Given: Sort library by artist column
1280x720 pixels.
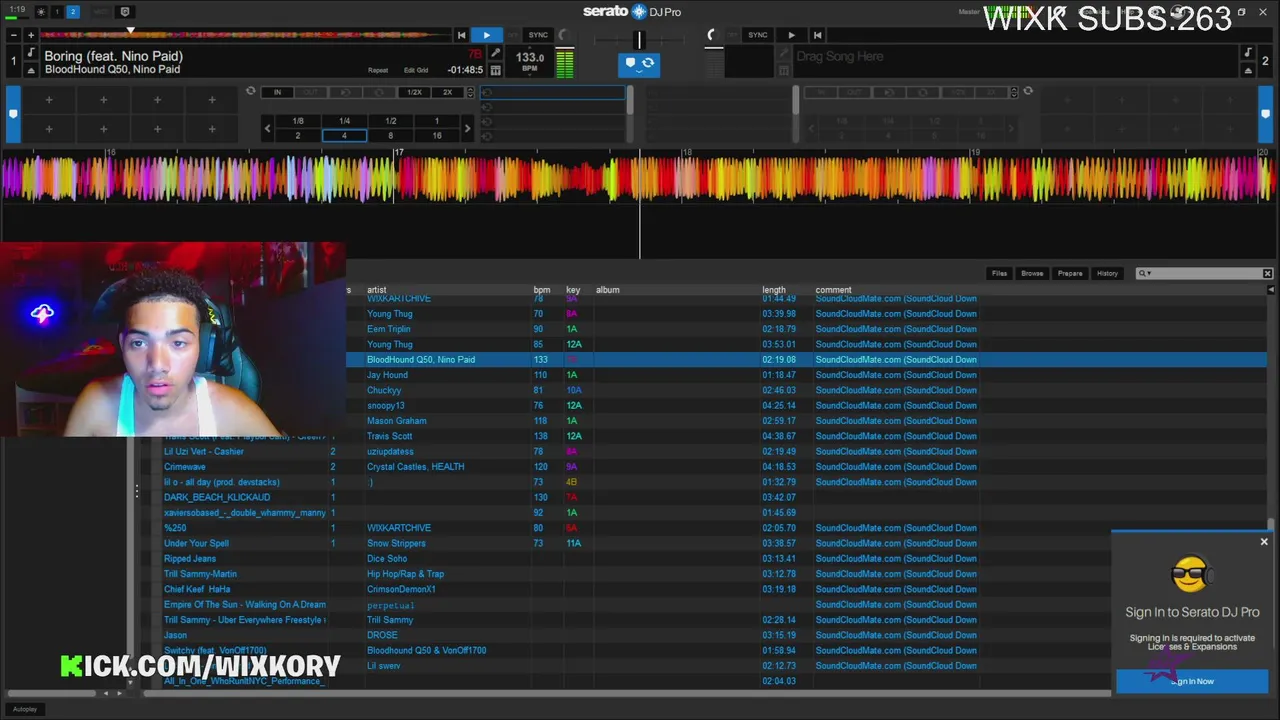Looking at the screenshot, I should [376, 290].
